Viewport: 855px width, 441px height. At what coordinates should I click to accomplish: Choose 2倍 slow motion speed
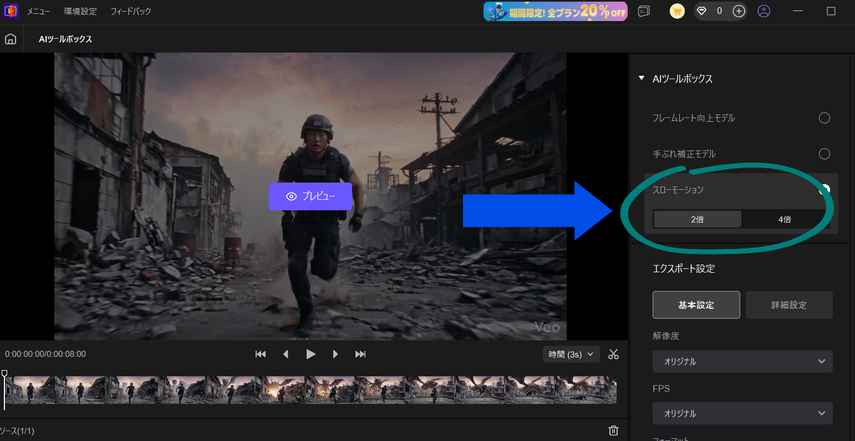[x=697, y=220]
